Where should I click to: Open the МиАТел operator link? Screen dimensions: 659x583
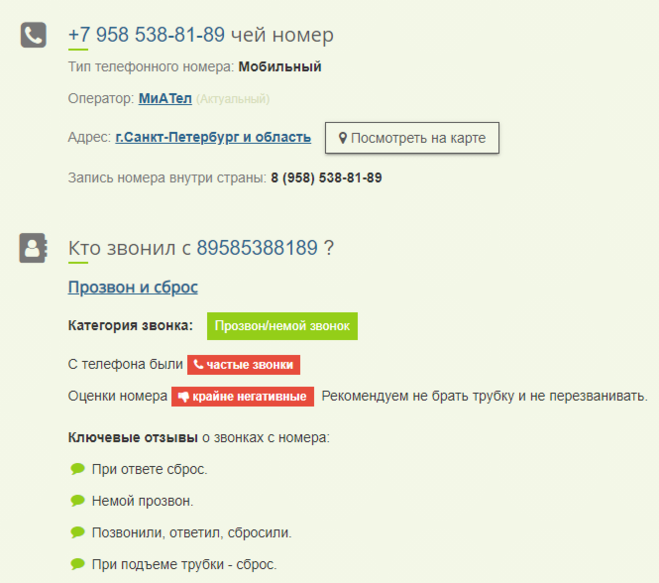click(165, 99)
